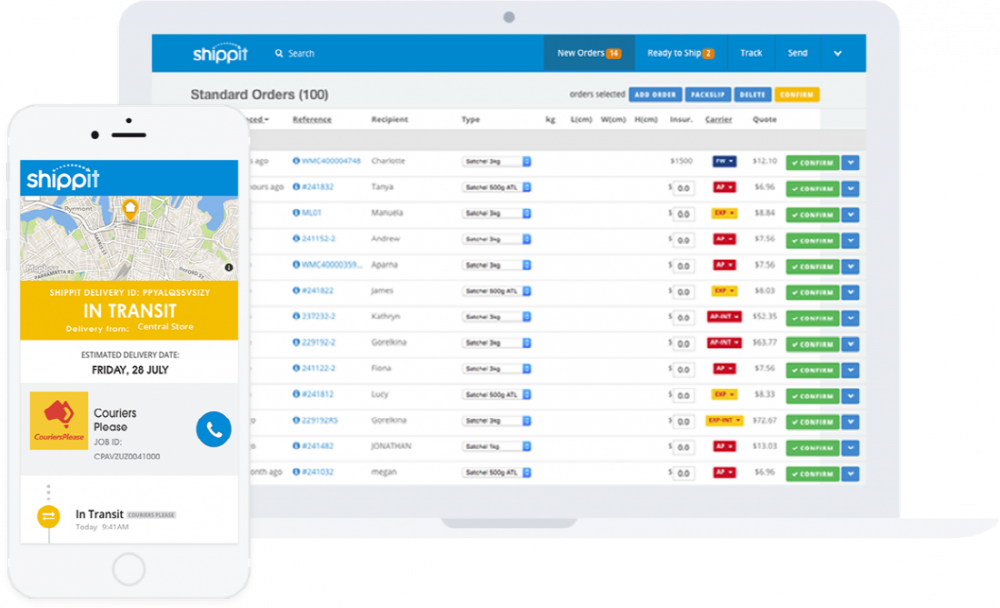The height and width of the screenshot is (608, 1000).
Task: Click the search magnifier icon
Action: [279, 54]
